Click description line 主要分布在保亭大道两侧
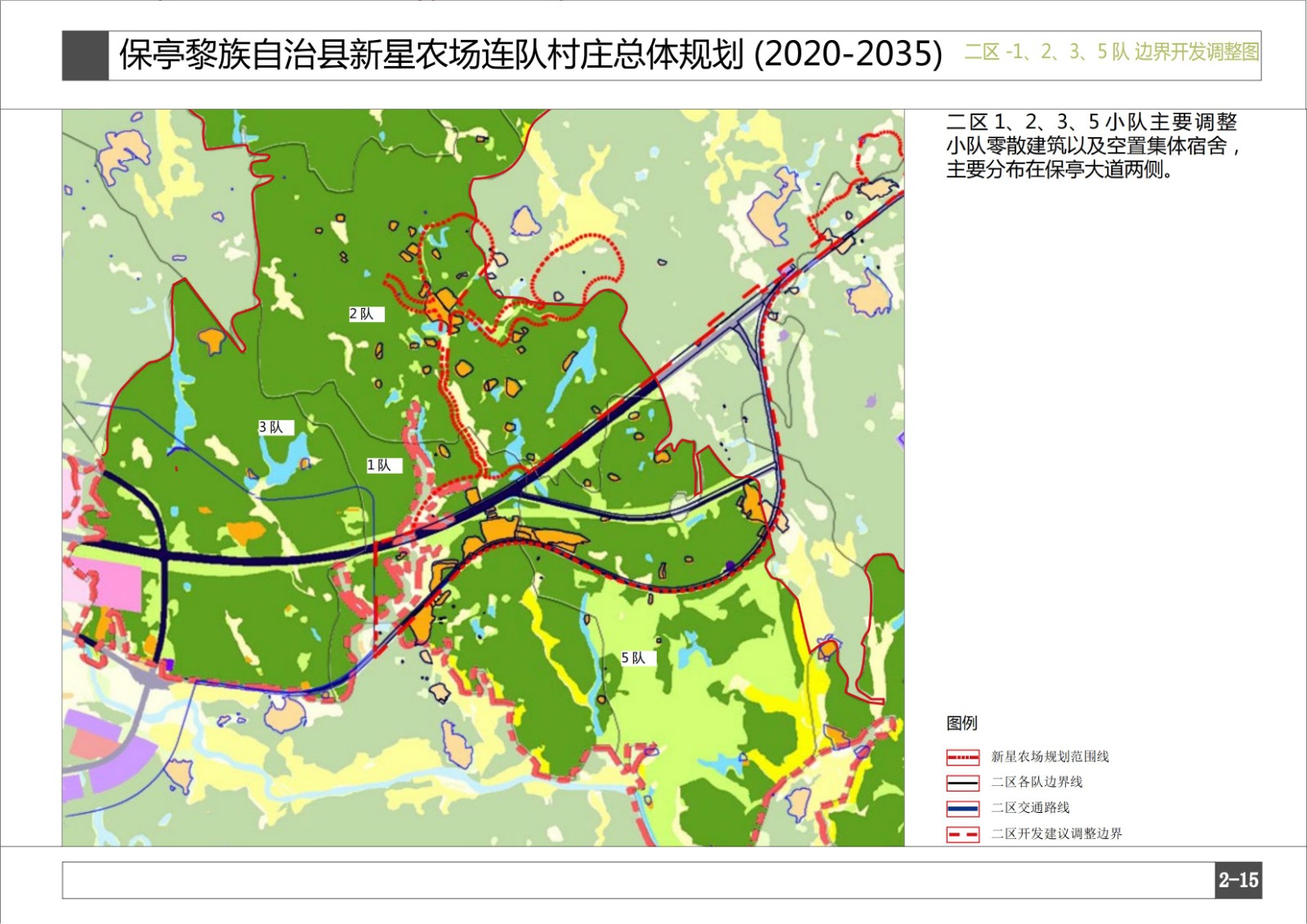Image resolution: width=1307 pixels, height=924 pixels. (x=1059, y=170)
